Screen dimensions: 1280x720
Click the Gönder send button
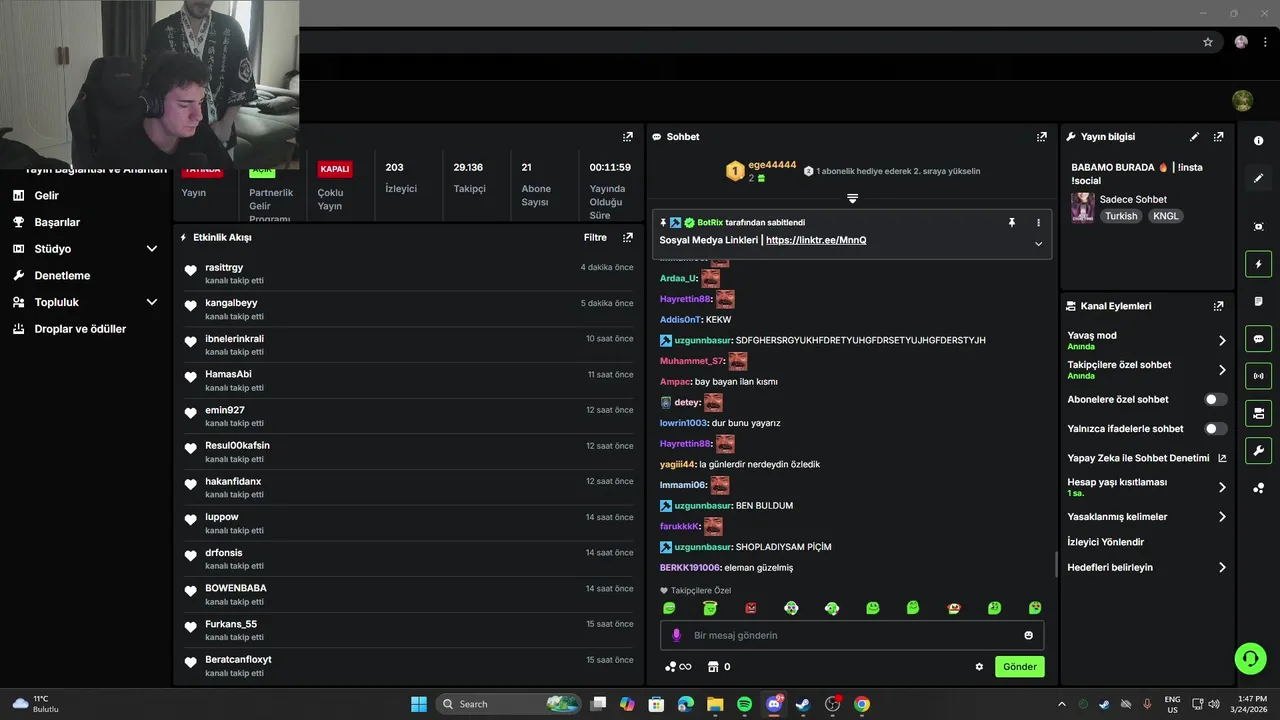click(x=1020, y=667)
